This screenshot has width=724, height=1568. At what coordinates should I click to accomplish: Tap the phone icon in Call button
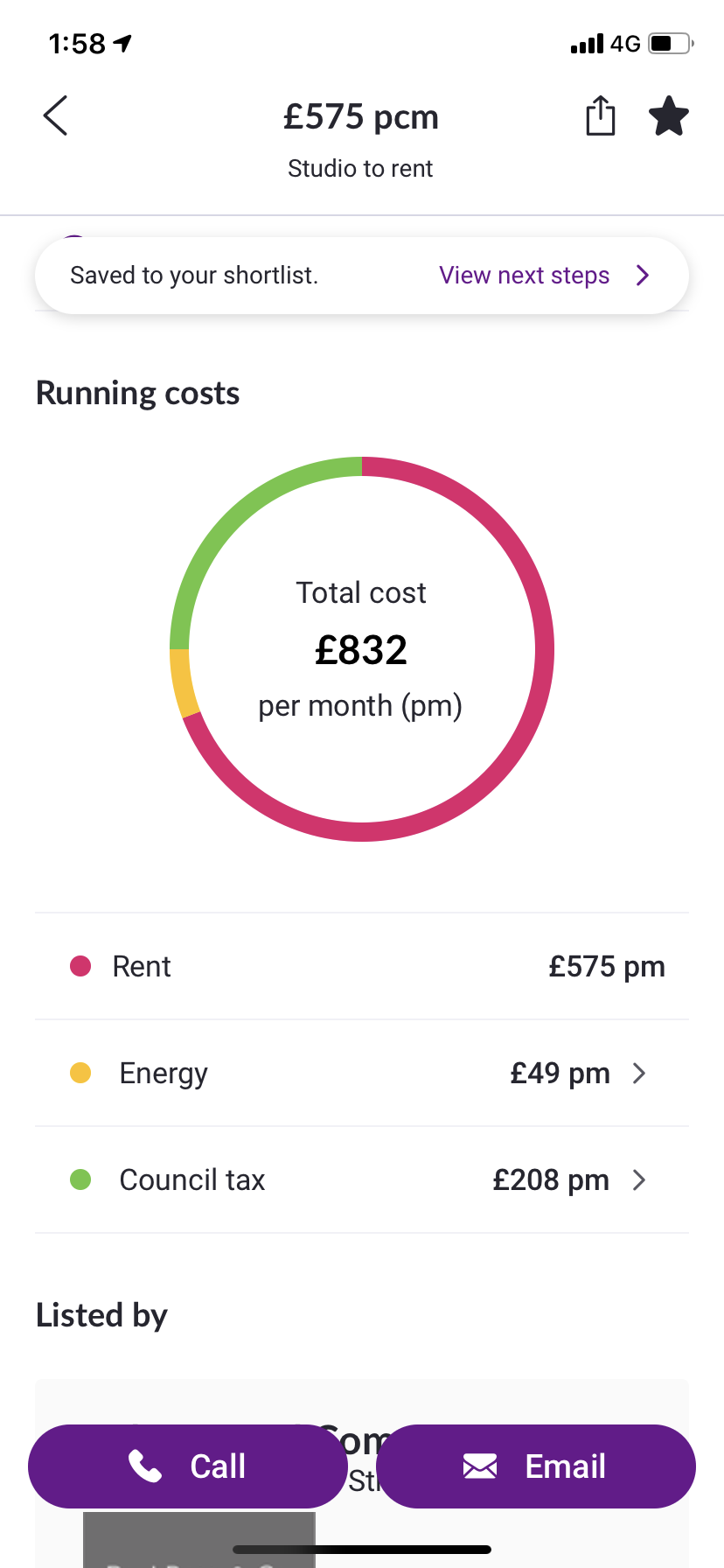[x=145, y=1466]
